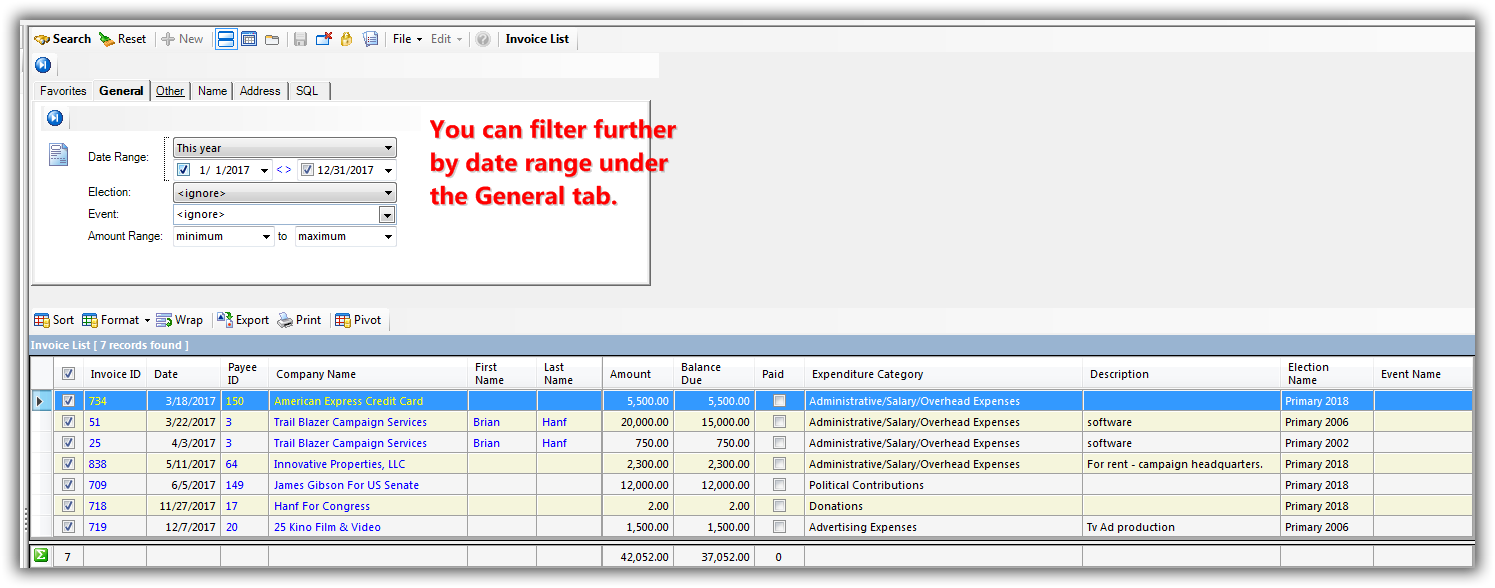Click the Reset filters button
The width and height of the screenshot is (1495, 588).
coord(122,39)
